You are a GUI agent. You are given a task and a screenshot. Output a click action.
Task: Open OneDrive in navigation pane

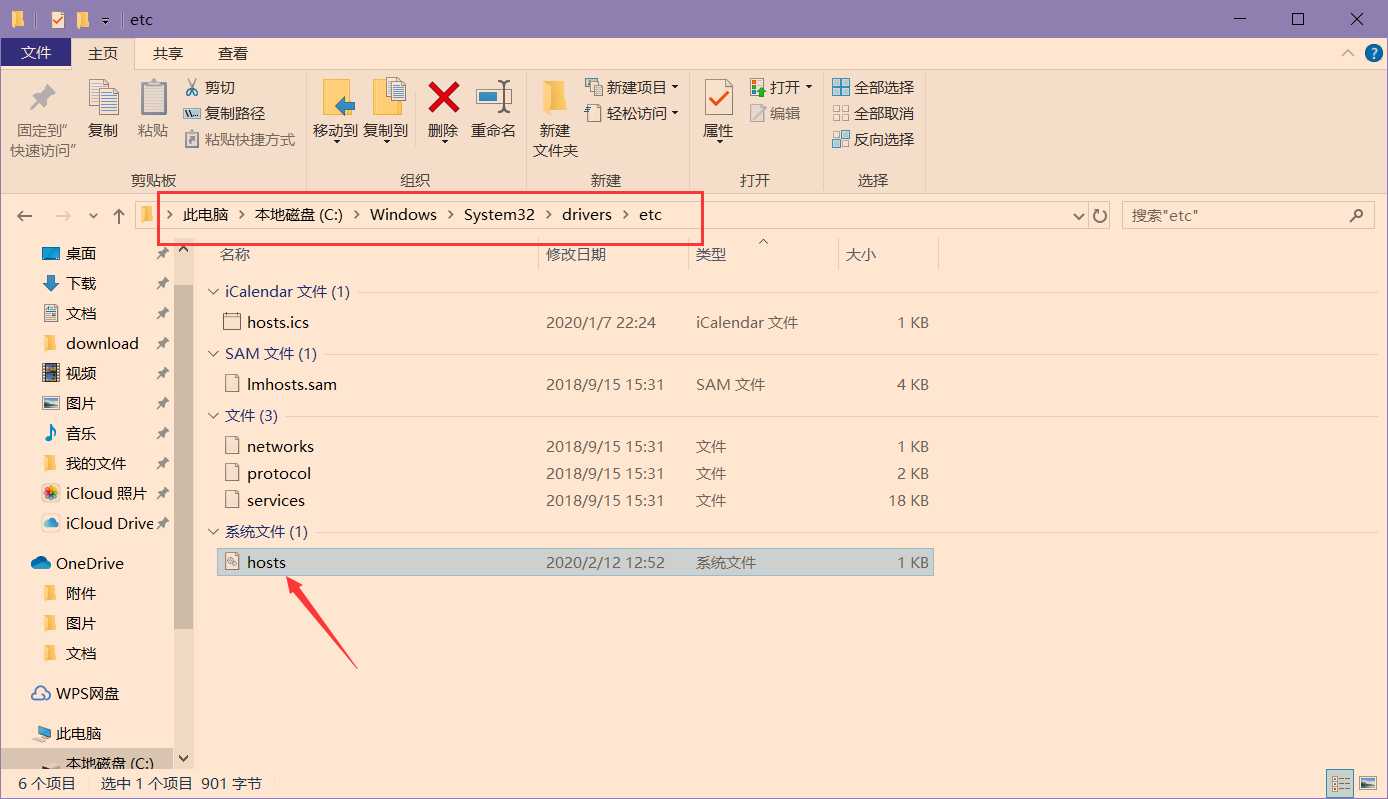89,563
